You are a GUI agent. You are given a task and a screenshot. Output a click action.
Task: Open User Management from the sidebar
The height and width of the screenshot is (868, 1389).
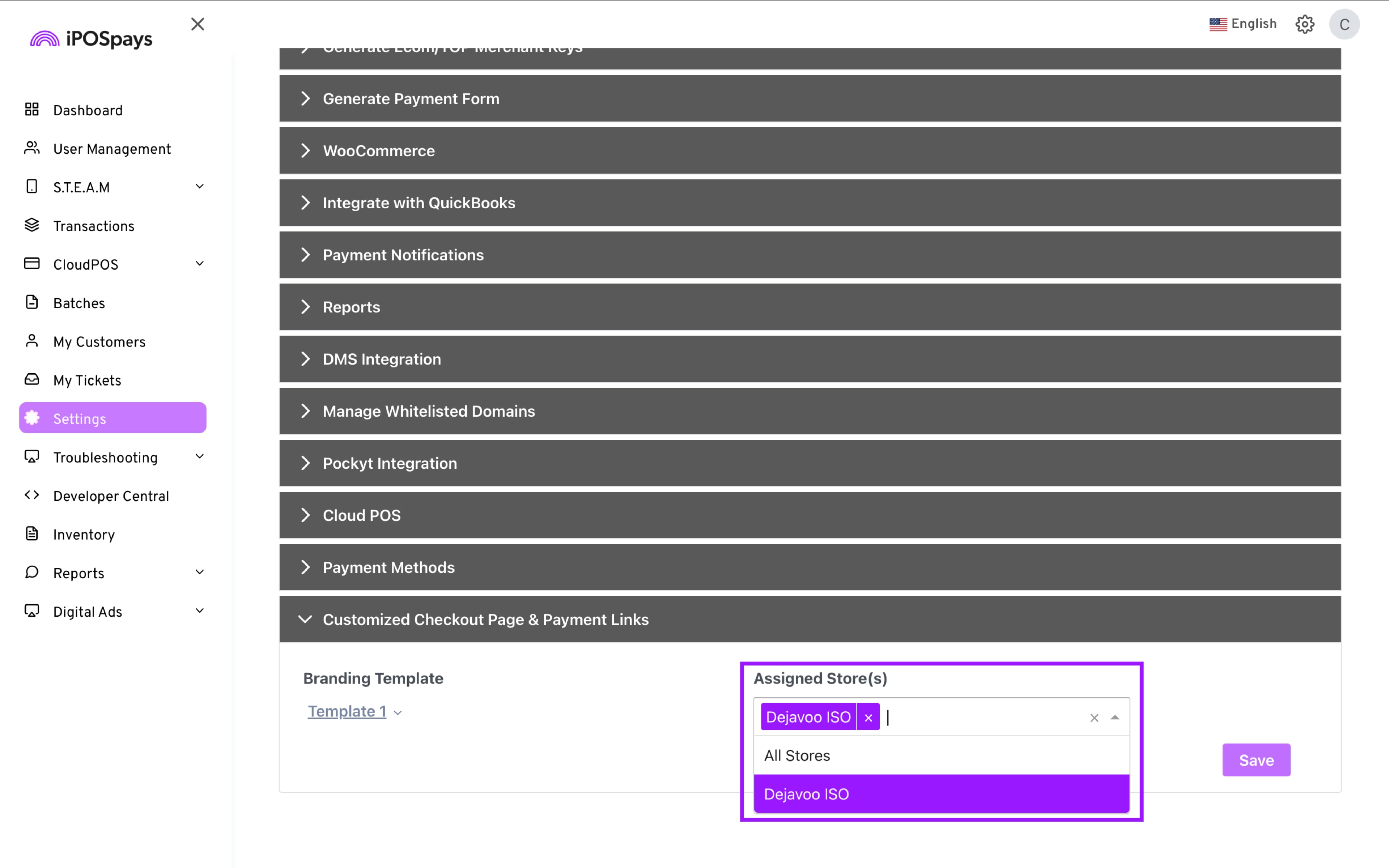[x=112, y=149]
